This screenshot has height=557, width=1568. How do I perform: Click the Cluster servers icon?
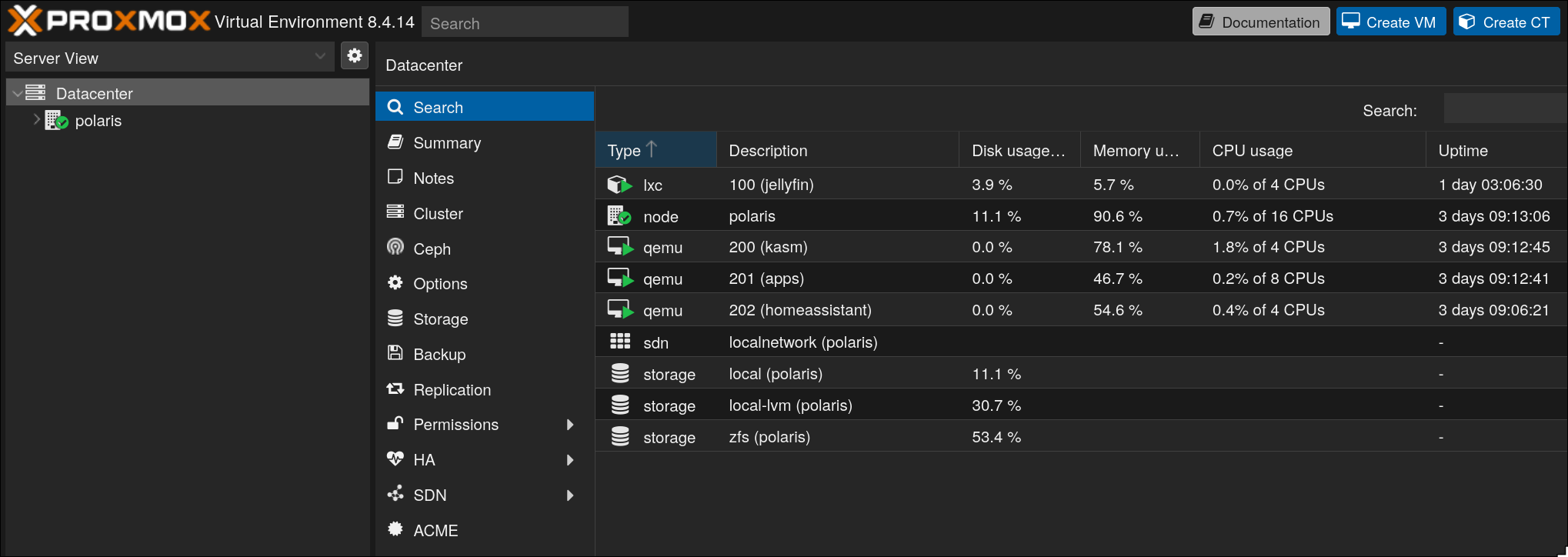pos(395,212)
